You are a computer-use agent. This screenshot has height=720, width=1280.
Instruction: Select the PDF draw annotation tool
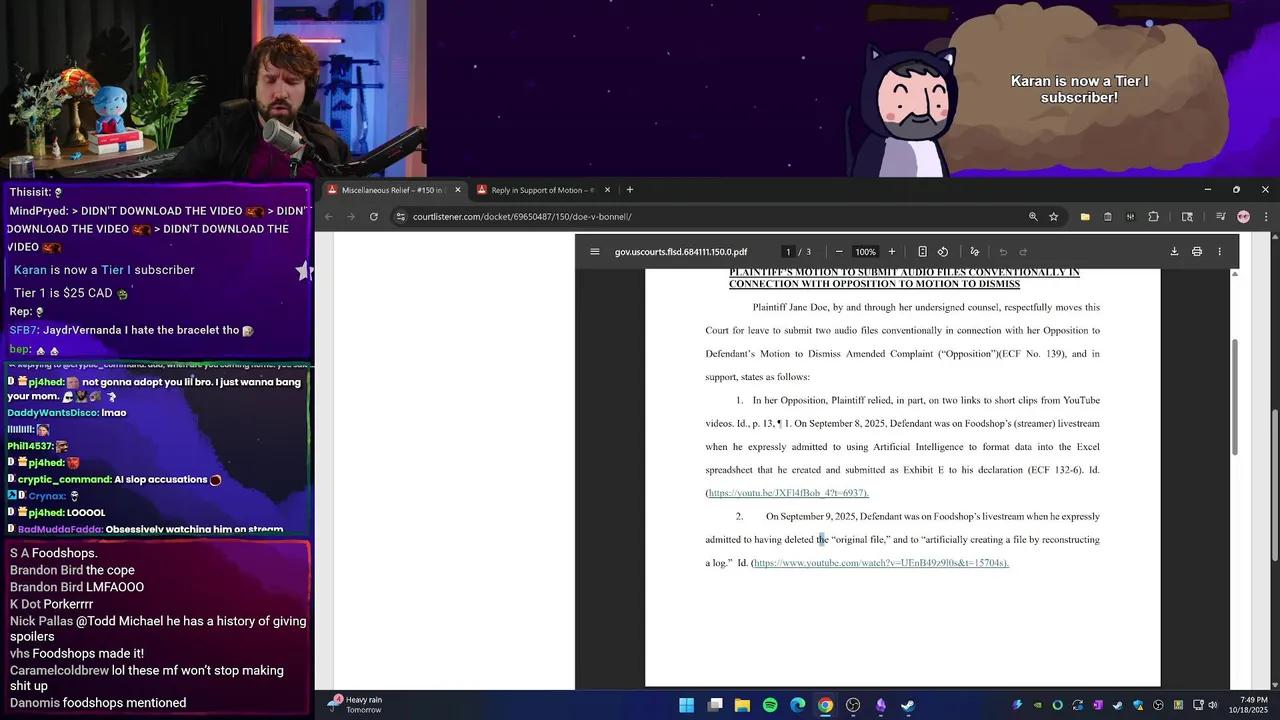[974, 252]
